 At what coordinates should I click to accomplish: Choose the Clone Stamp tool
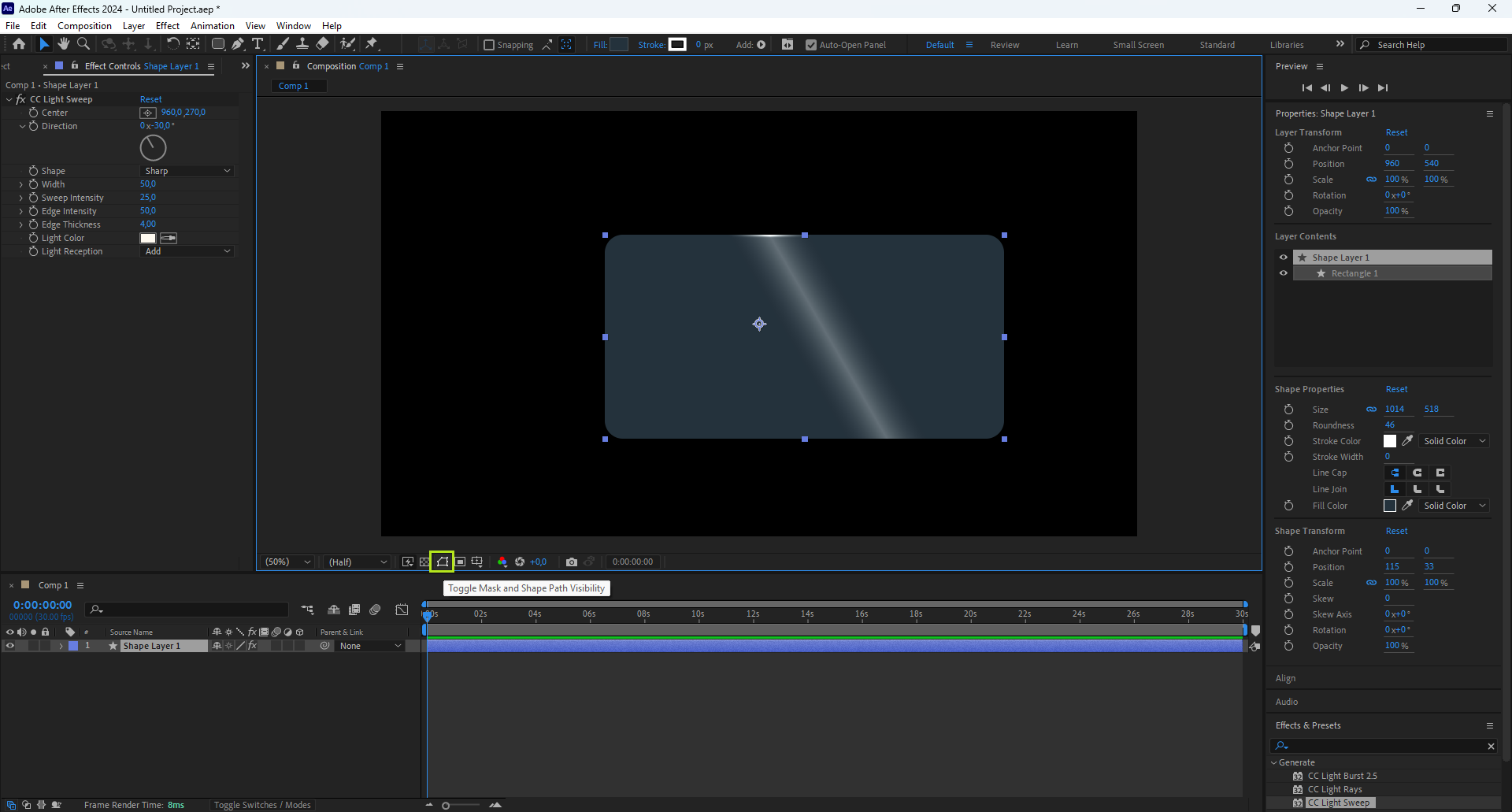(x=302, y=44)
